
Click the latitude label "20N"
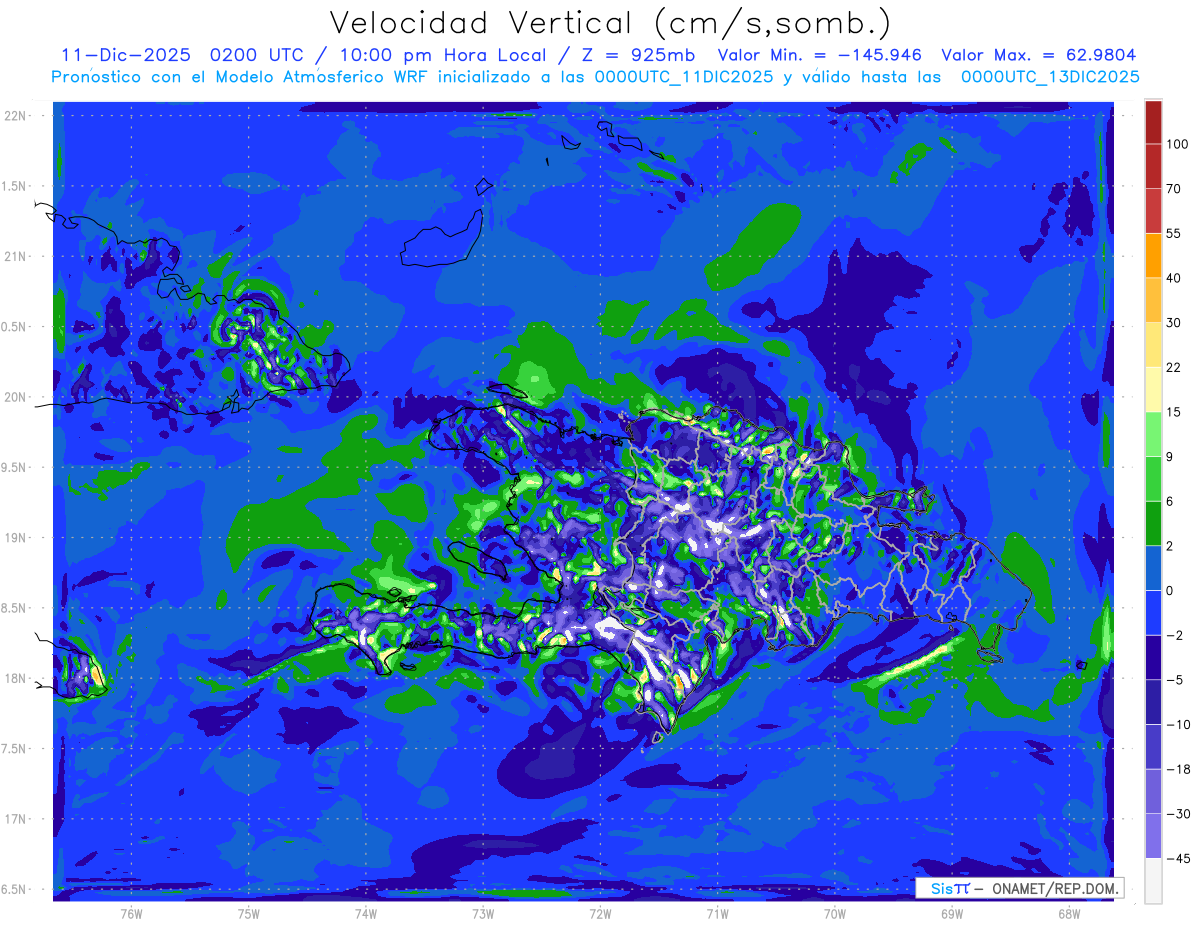point(15,397)
